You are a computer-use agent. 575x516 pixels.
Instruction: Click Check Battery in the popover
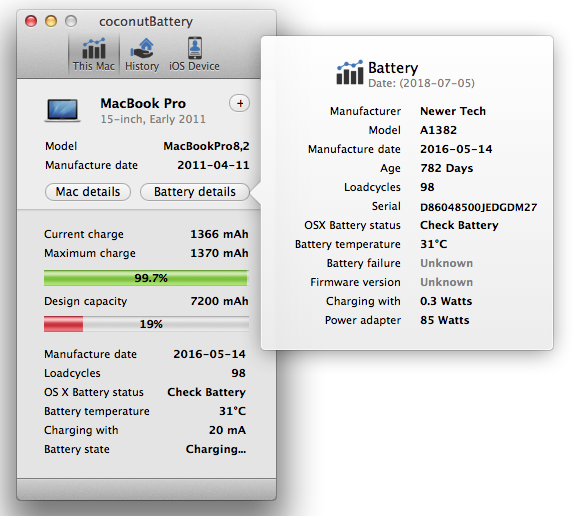click(x=459, y=225)
